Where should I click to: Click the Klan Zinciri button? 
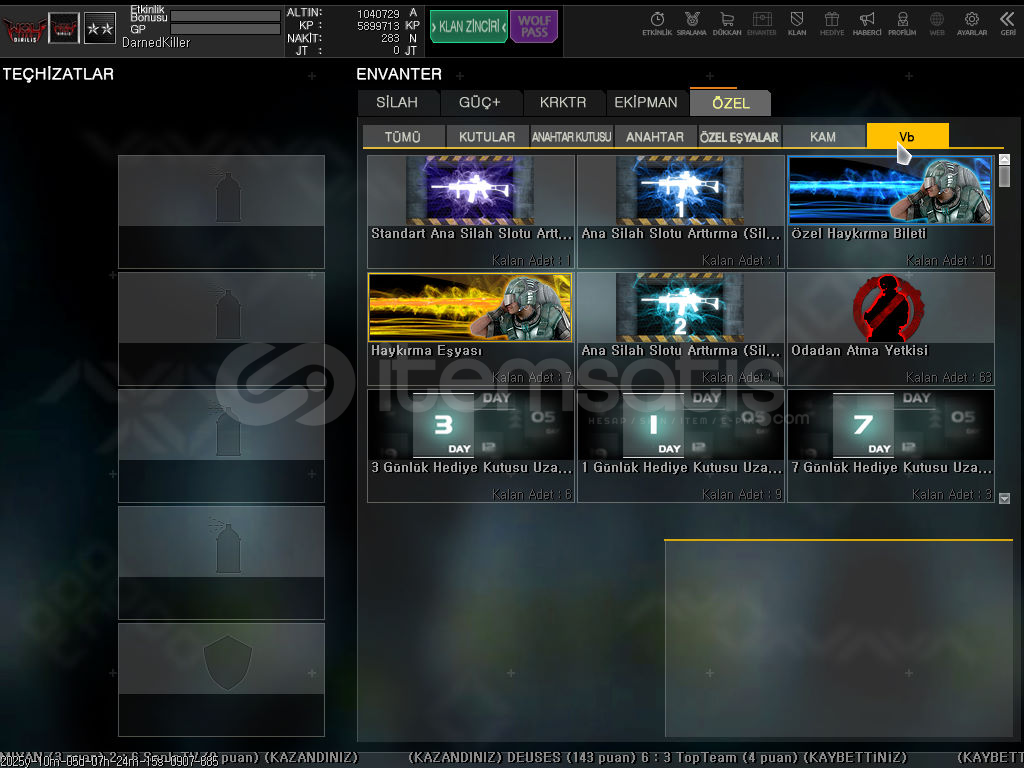tap(468, 27)
